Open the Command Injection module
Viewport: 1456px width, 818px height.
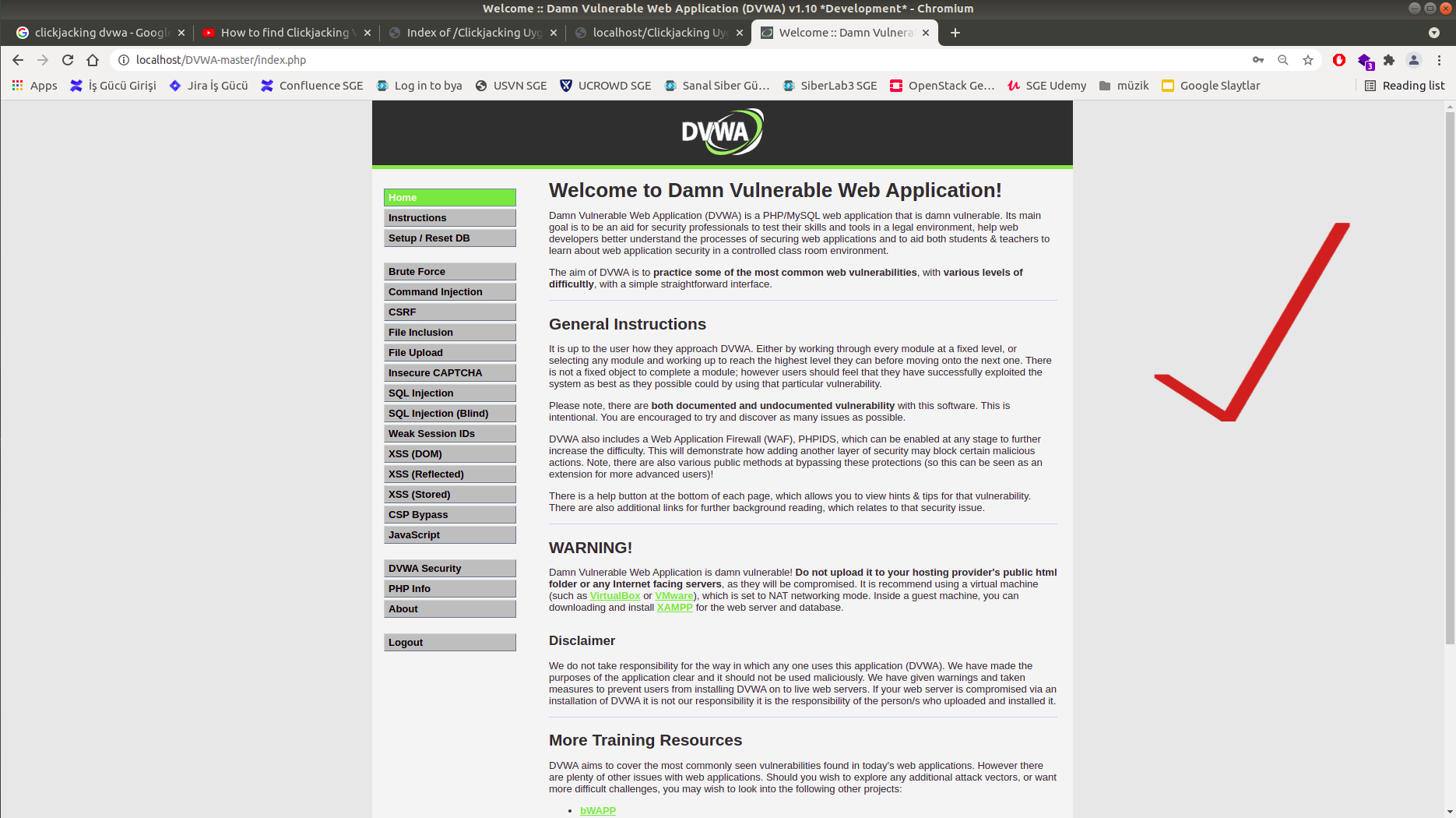click(450, 292)
